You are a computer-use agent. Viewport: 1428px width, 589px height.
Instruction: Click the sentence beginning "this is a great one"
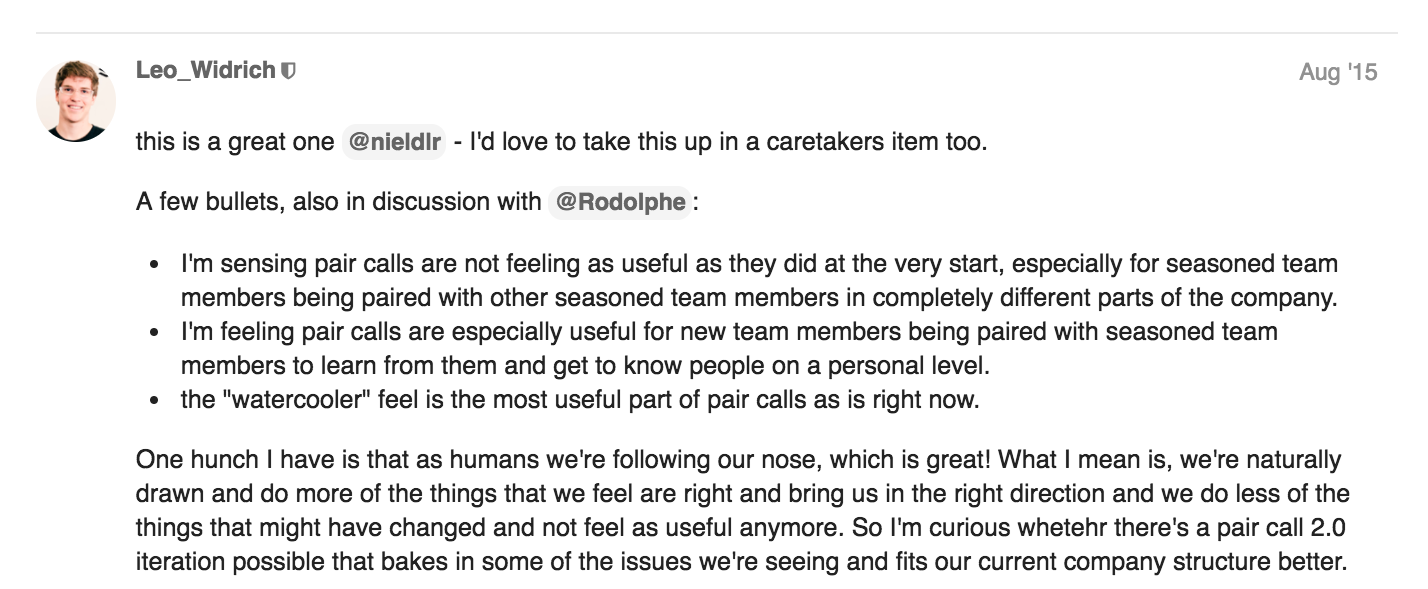click(x=561, y=142)
